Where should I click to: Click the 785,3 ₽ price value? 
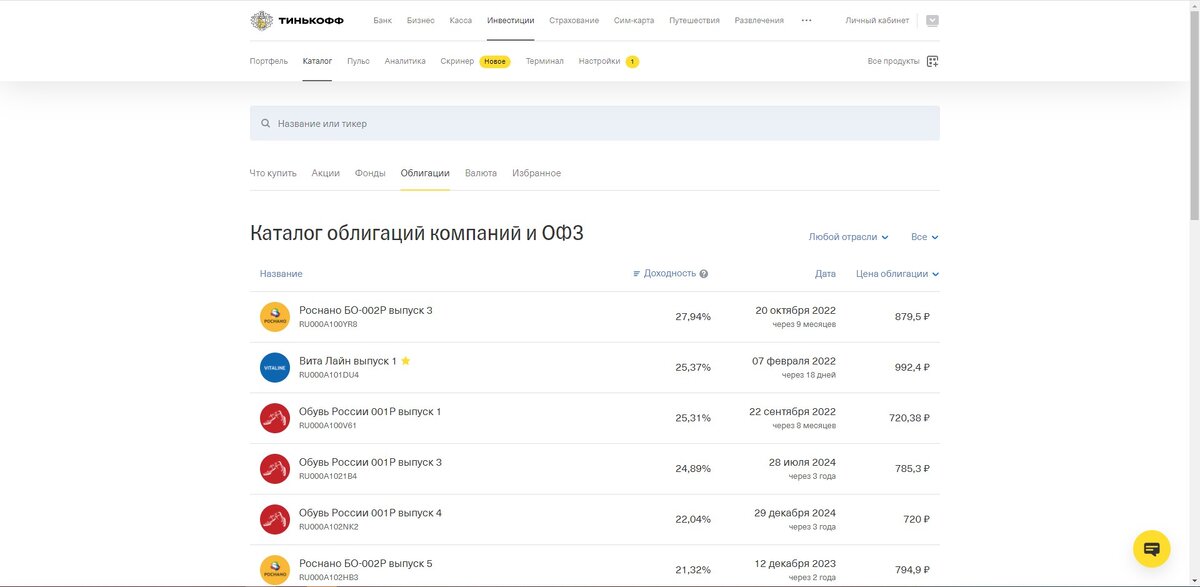(912, 469)
